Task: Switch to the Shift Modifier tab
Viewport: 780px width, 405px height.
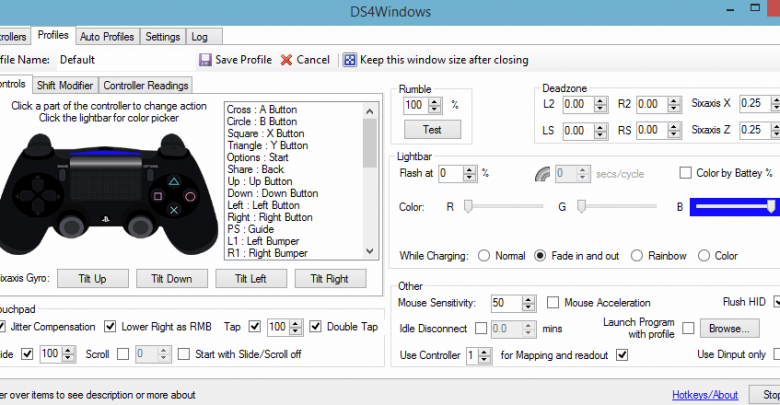Action: click(65, 86)
